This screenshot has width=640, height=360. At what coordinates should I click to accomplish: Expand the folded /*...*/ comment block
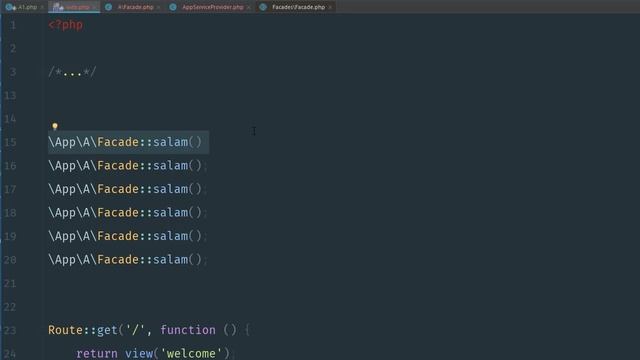(72, 73)
